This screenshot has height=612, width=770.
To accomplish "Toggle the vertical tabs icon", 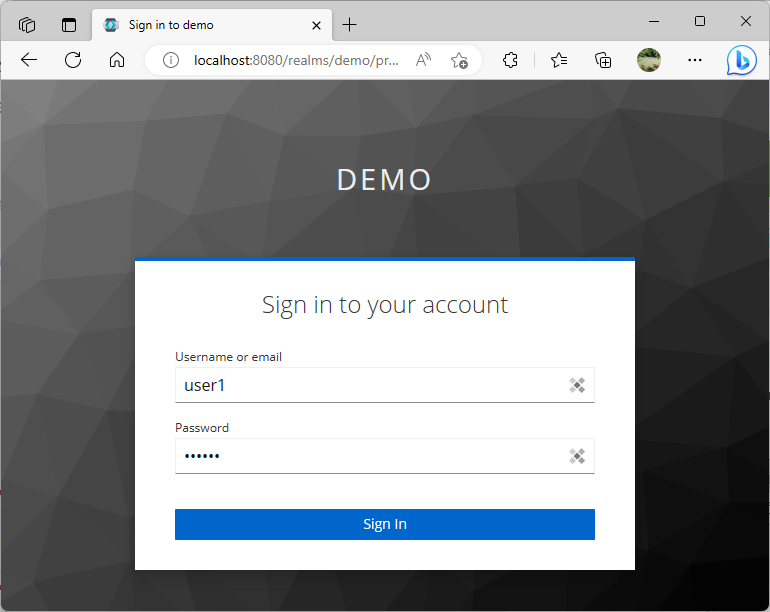I will click(x=69, y=25).
